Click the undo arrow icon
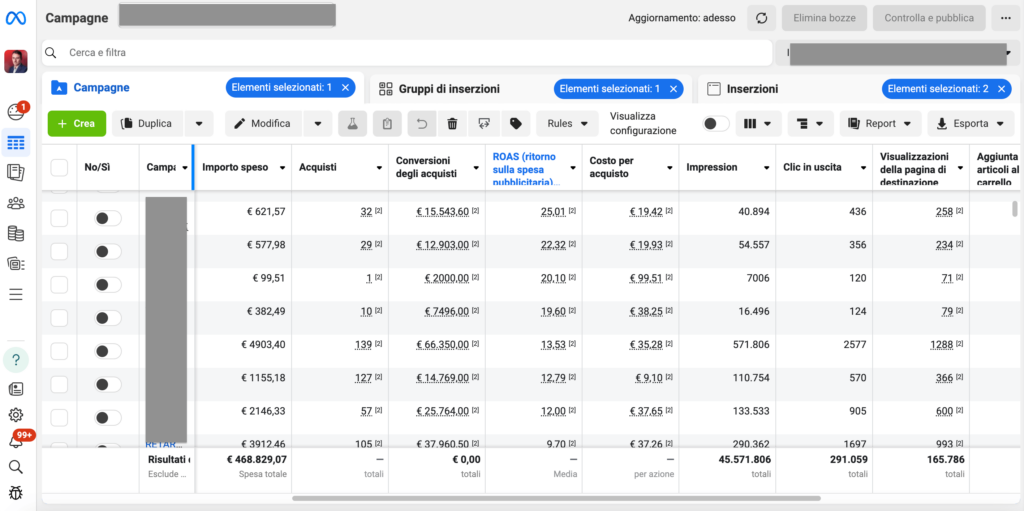The width and height of the screenshot is (1024, 511). pos(421,124)
